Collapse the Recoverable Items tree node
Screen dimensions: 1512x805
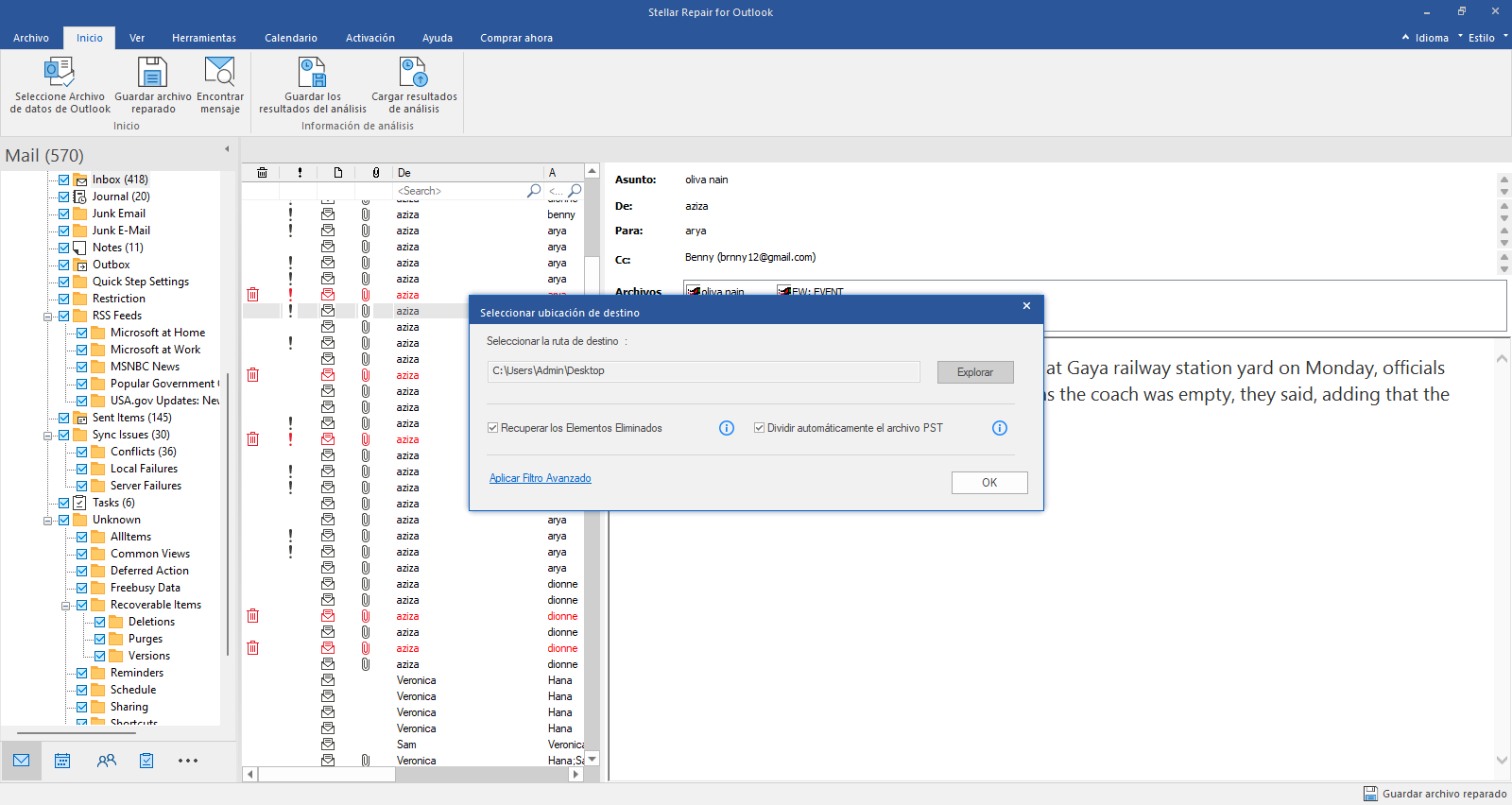65,606
